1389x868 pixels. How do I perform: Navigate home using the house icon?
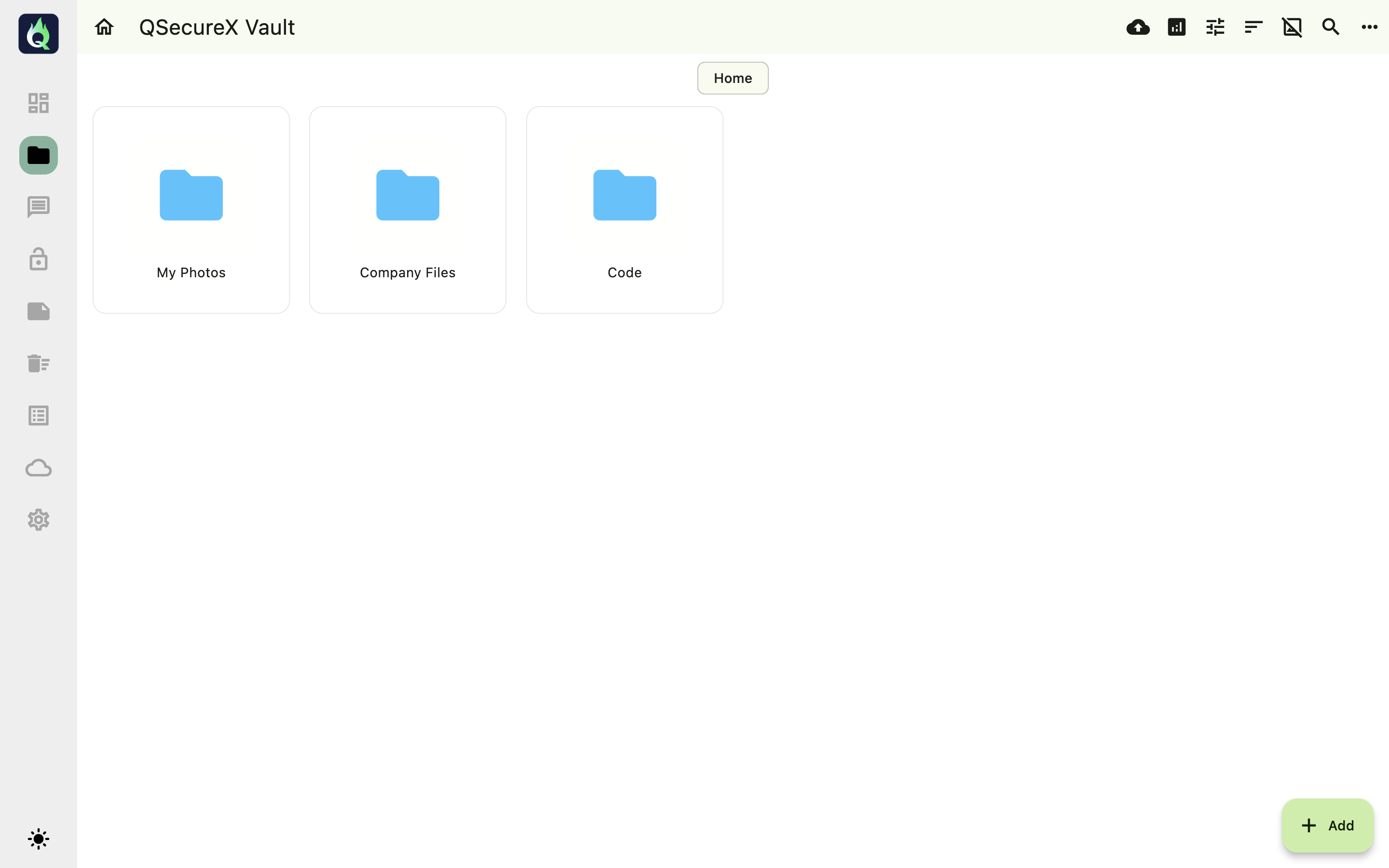pos(104,27)
